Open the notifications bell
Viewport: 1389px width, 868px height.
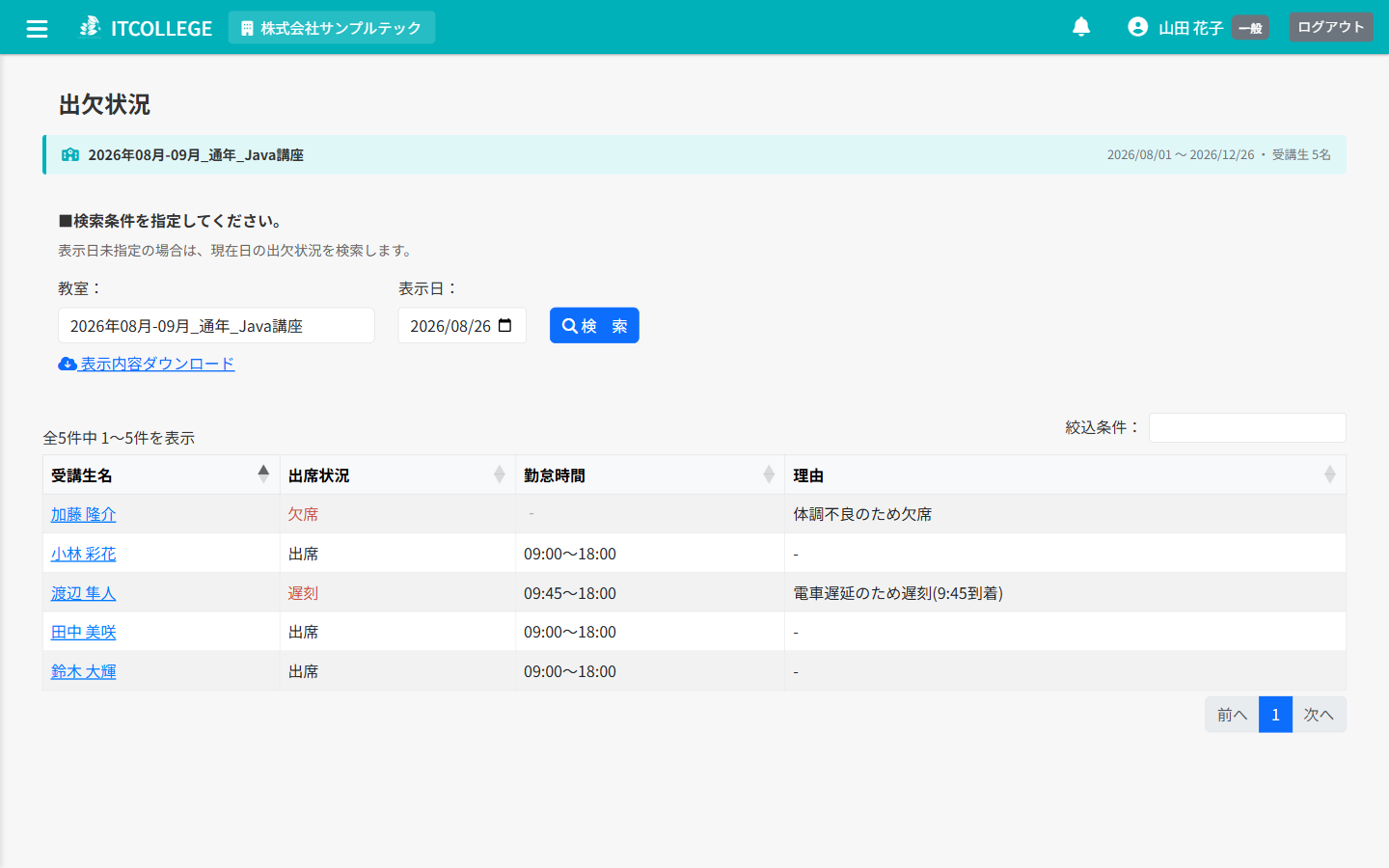(x=1081, y=27)
